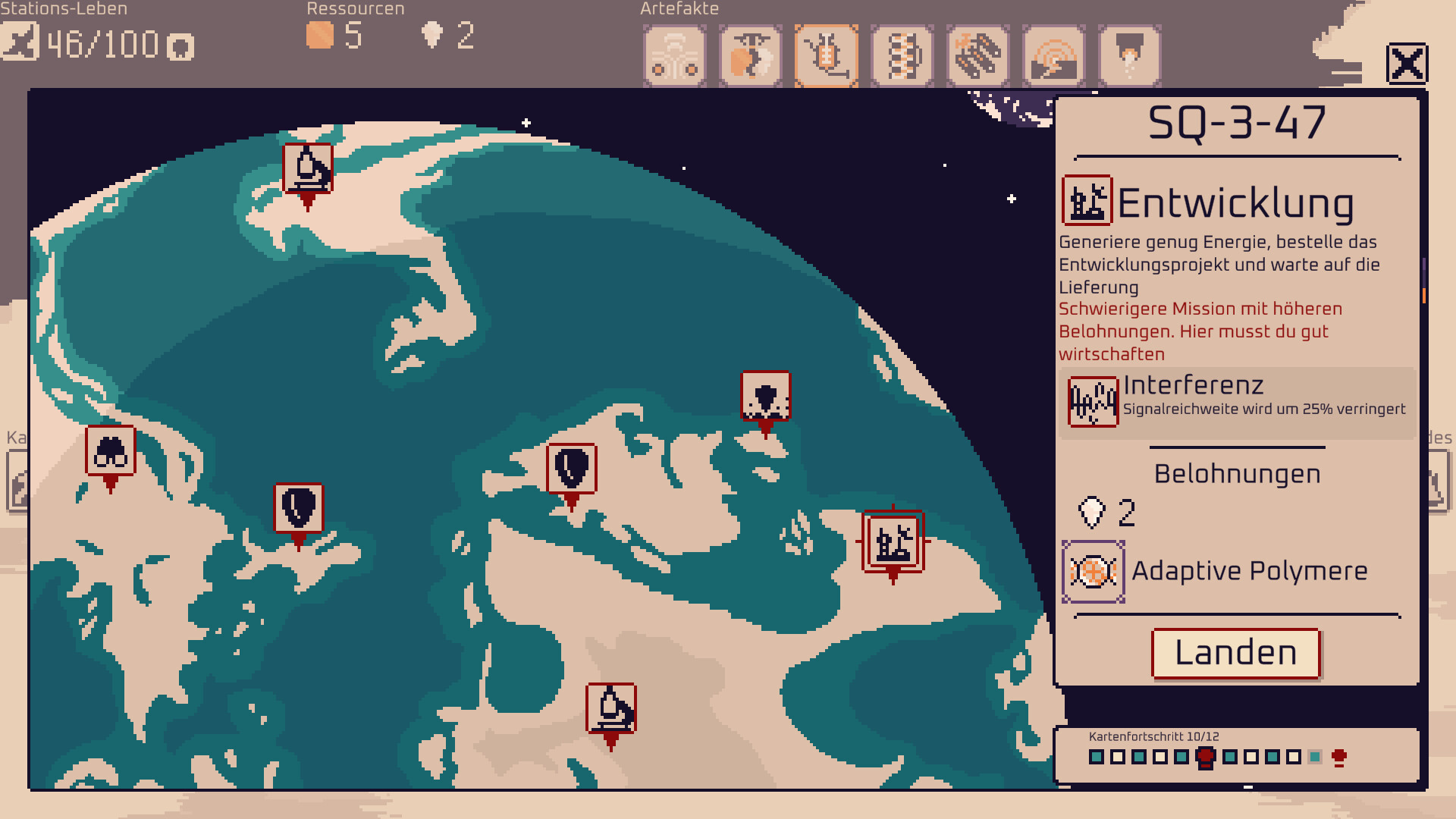Click the Adaptive Polymere reward icon
This screenshot has width=1456, height=819.
(1093, 572)
